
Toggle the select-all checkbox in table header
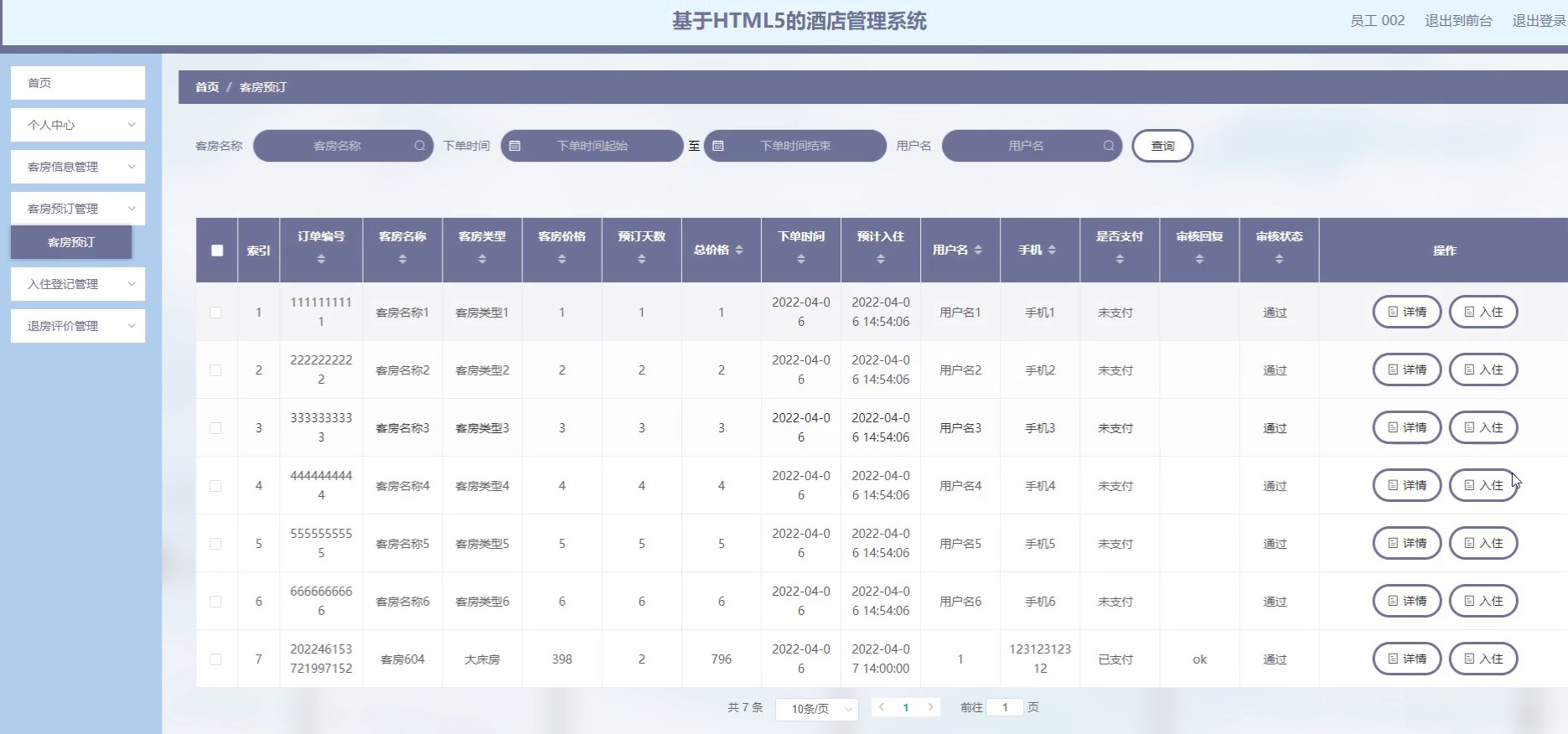(x=217, y=251)
